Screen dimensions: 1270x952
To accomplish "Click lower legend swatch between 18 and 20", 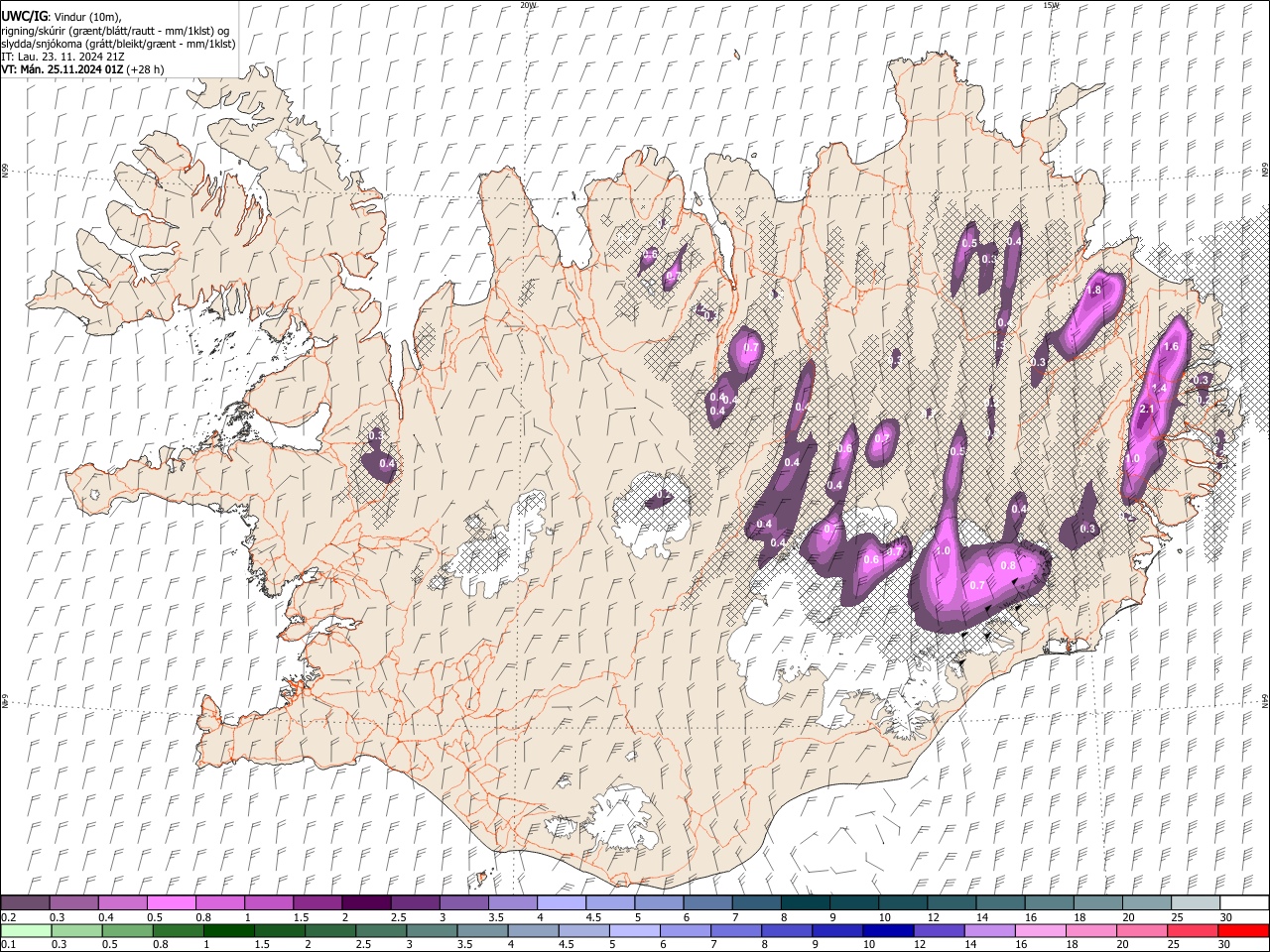I will (1090, 931).
